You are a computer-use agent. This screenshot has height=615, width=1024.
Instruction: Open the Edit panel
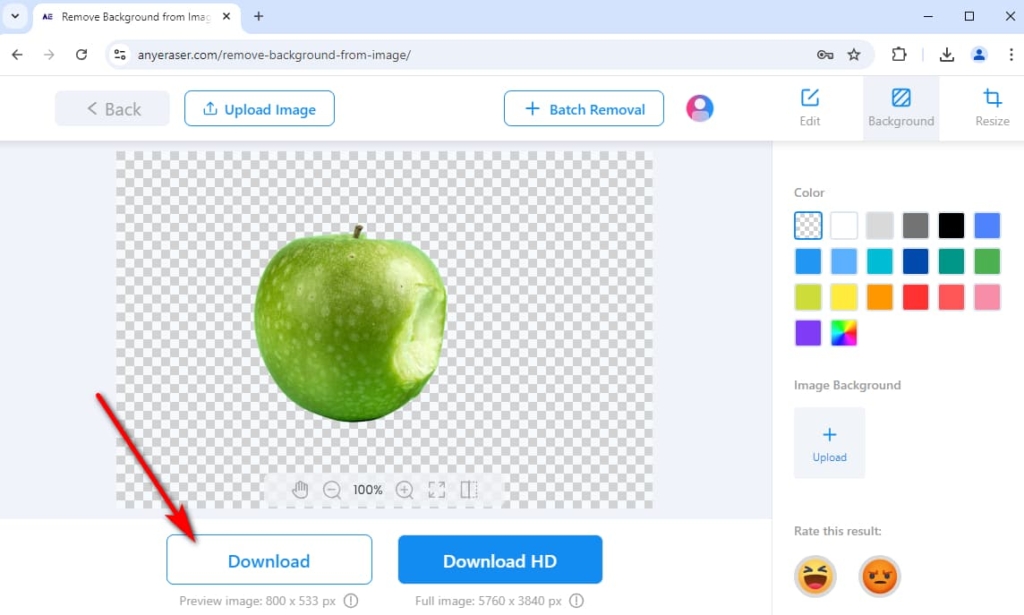(809, 108)
